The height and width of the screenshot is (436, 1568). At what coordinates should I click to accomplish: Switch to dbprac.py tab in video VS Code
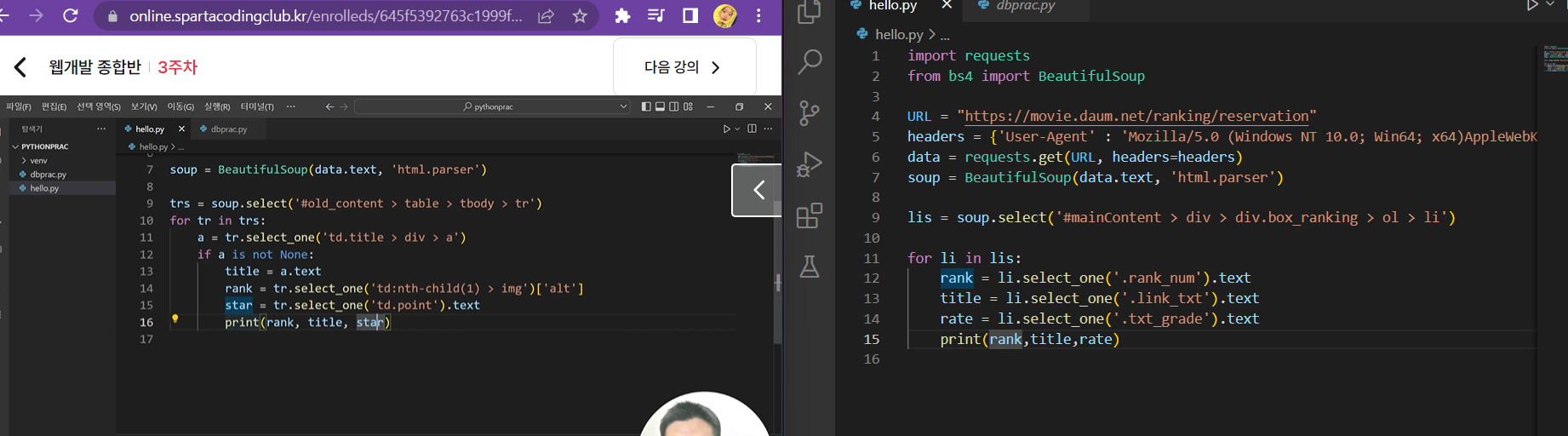[x=228, y=129]
